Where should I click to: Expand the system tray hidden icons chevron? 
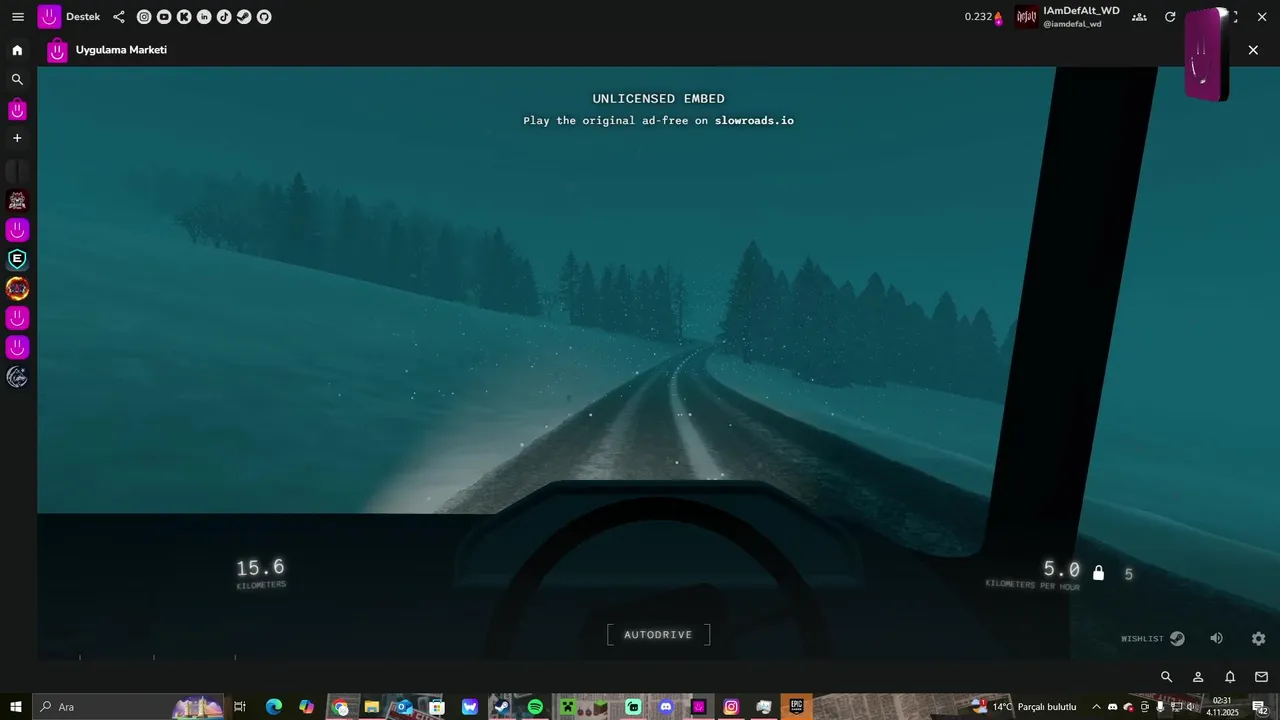(x=1096, y=707)
